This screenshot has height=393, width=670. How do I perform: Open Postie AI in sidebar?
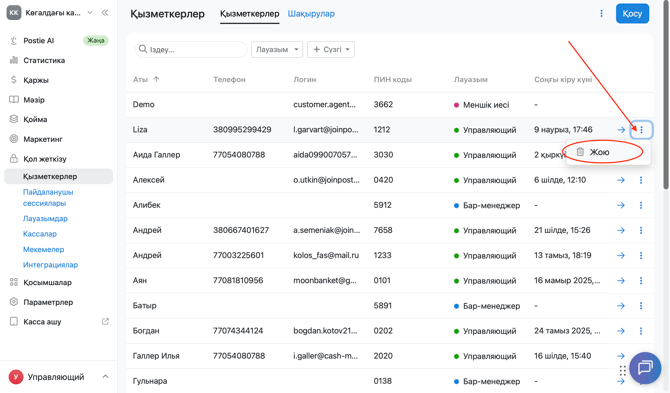[38, 41]
